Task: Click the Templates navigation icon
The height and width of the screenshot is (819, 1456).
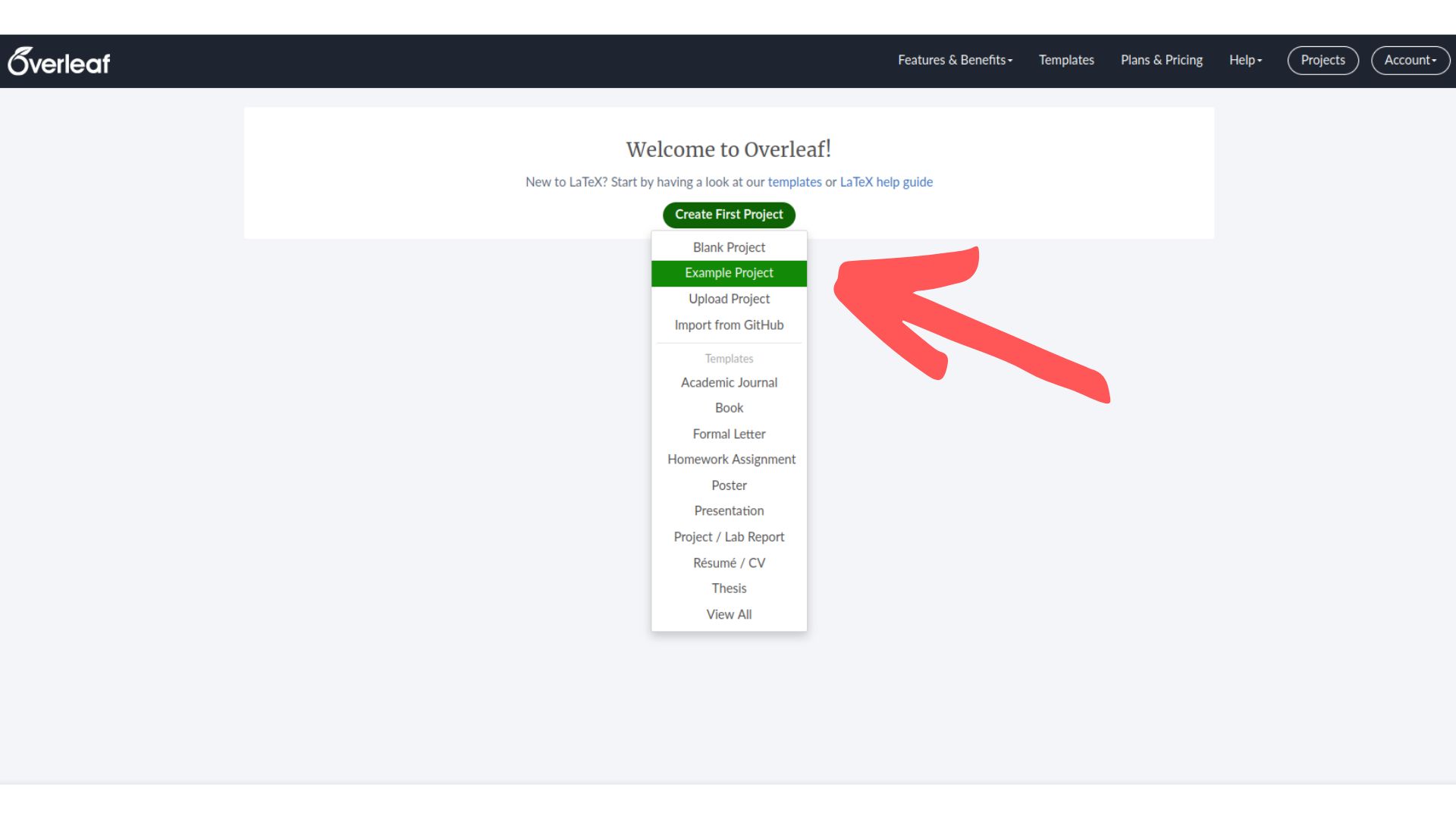Action: pos(1066,60)
